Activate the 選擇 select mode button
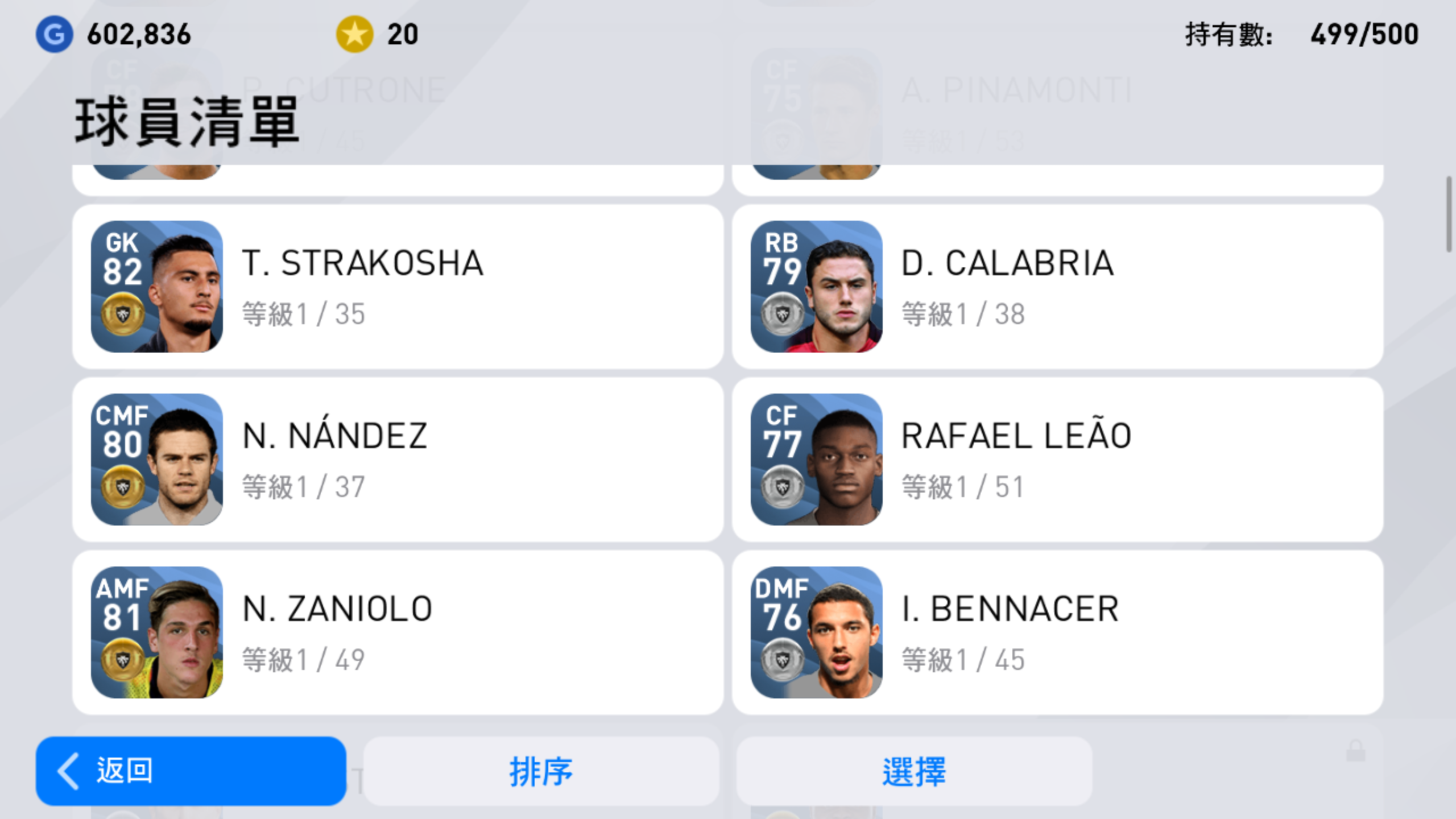The width and height of the screenshot is (1456, 819). pyautogui.click(x=914, y=771)
